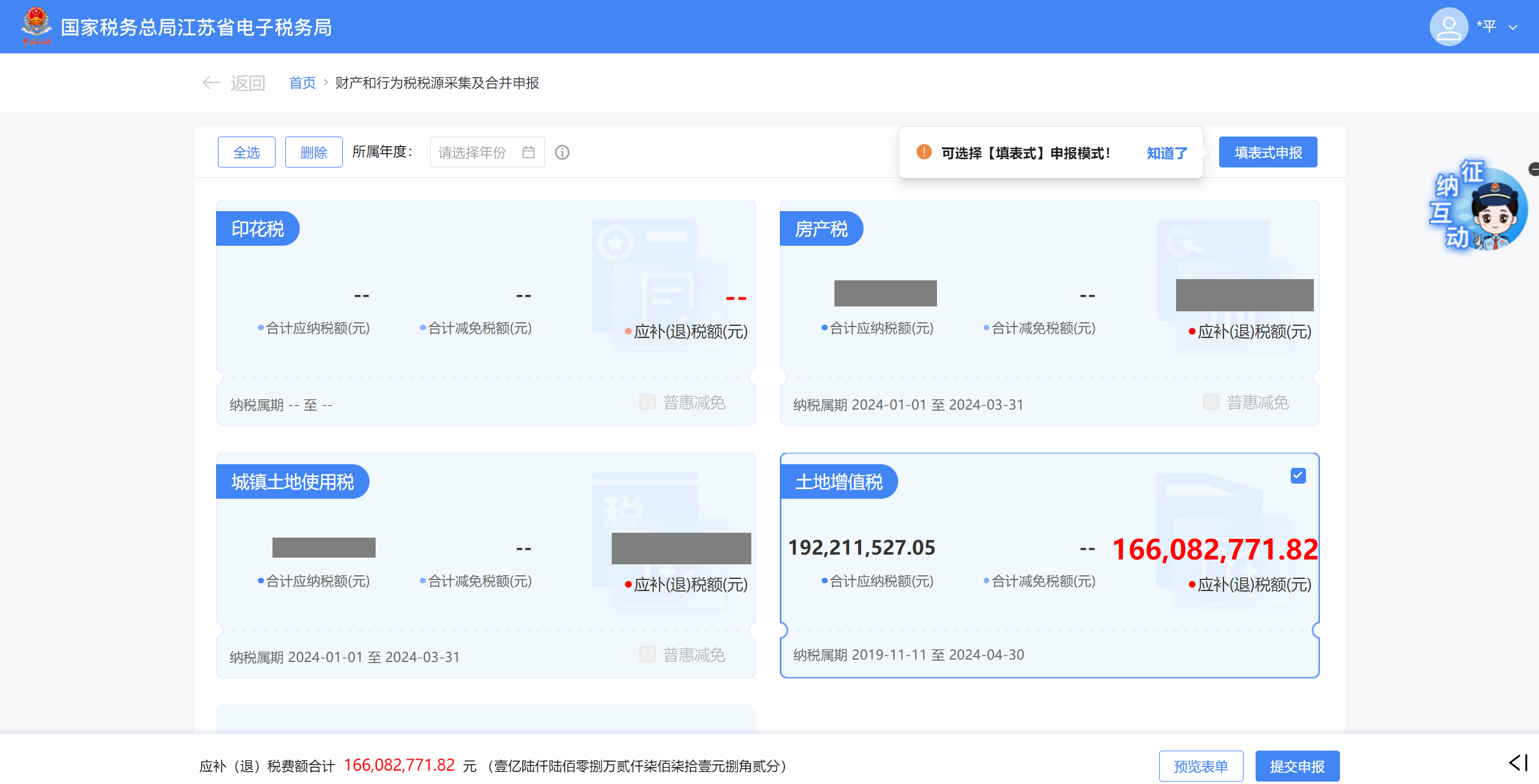Image resolution: width=1539 pixels, height=784 pixels.
Task: Open 预览表单 preview
Action: click(1200, 766)
